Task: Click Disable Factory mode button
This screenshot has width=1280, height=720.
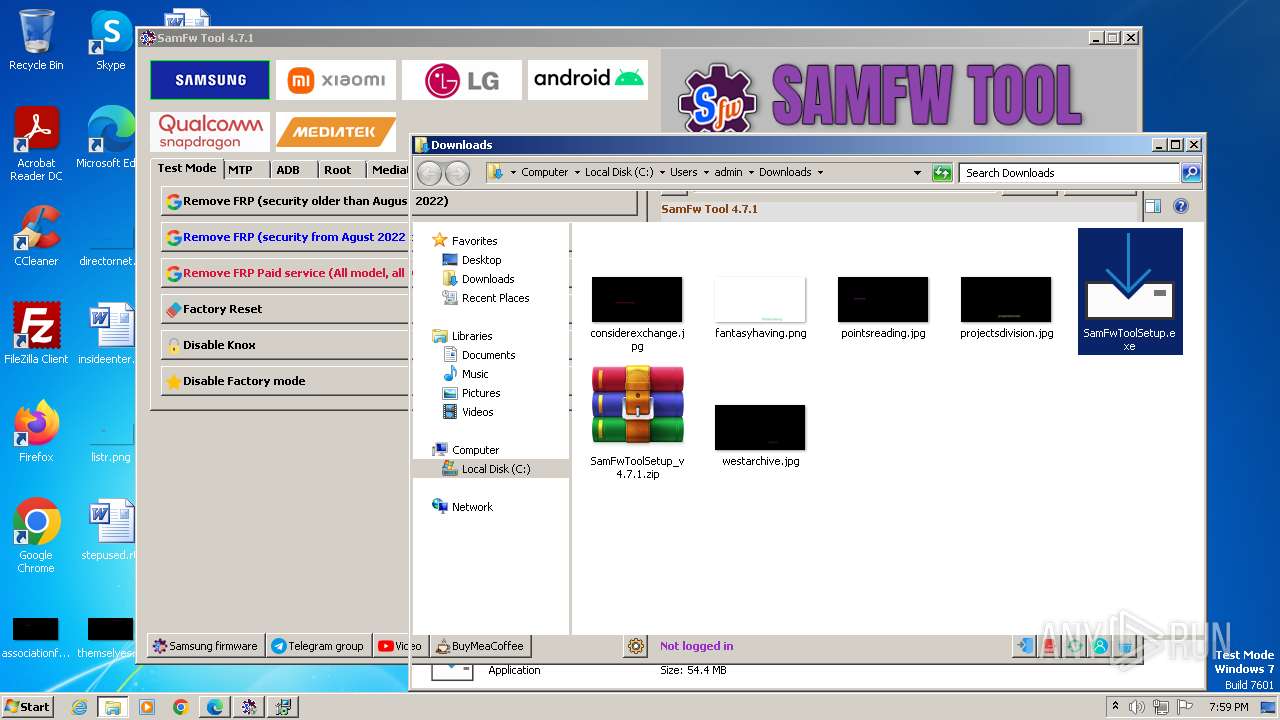Action: point(286,381)
